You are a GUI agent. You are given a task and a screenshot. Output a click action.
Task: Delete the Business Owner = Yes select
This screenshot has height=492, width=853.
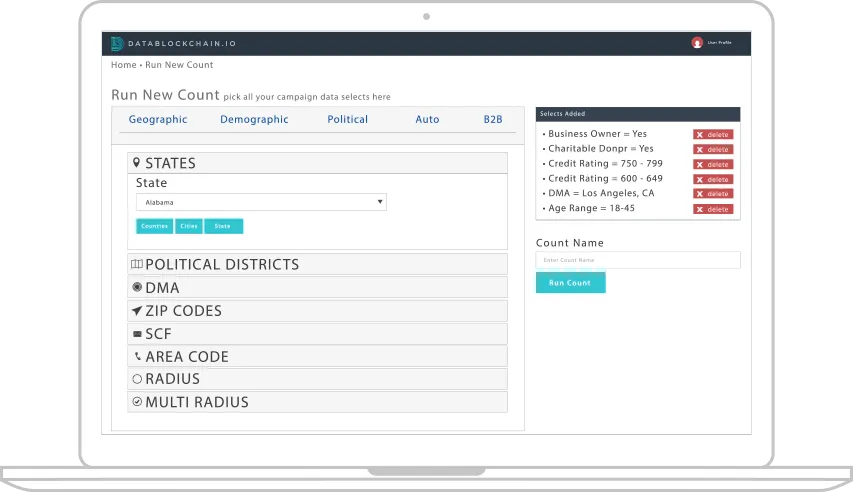pos(713,134)
